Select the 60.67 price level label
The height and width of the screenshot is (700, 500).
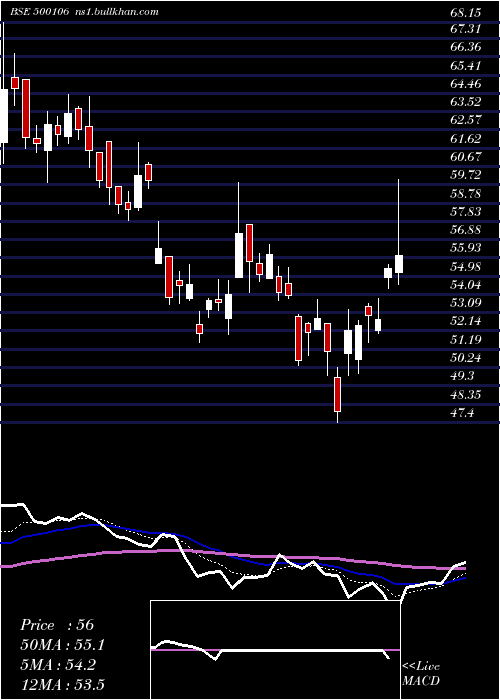(466, 157)
